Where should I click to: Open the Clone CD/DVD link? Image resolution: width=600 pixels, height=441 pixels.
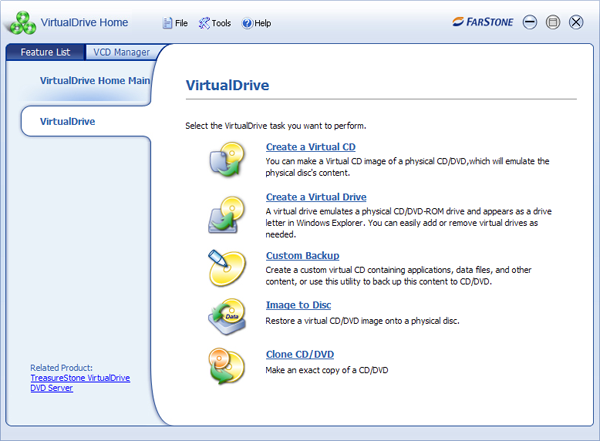[x=300, y=354]
